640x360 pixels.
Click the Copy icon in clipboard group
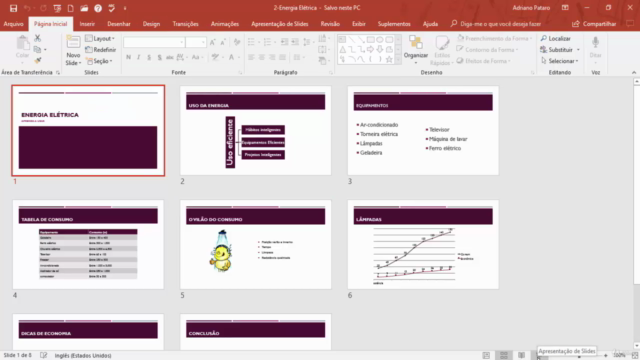coord(37,49)
